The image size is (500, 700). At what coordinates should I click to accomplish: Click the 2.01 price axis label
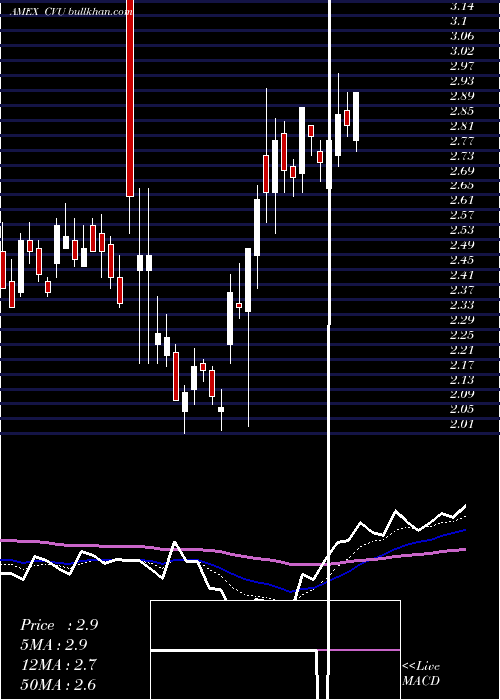click(462, 424)
